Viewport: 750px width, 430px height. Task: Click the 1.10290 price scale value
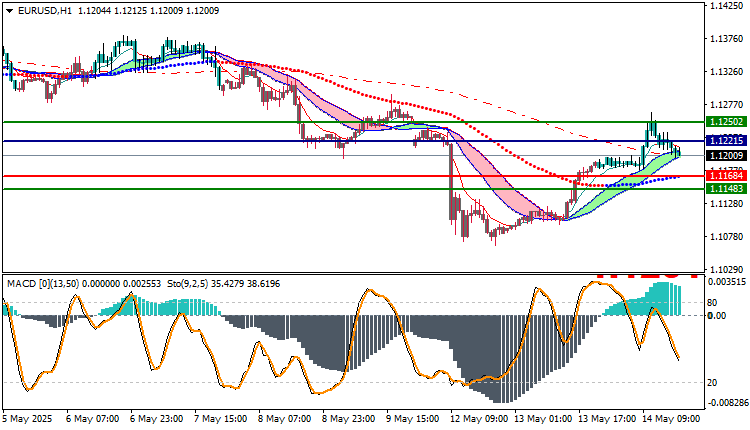coord(727,270)
